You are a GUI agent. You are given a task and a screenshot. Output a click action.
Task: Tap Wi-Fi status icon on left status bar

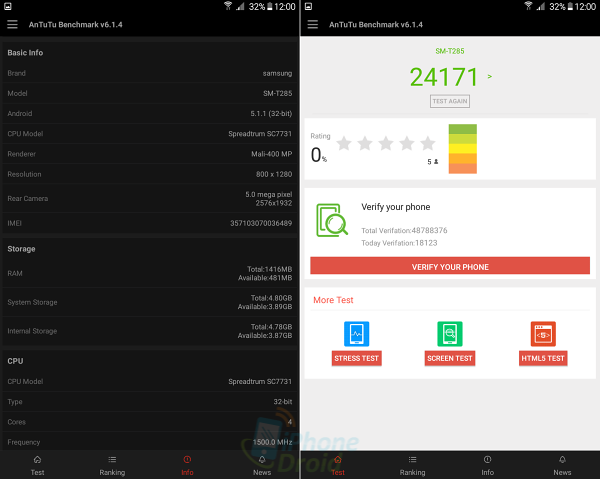(228, 6)
